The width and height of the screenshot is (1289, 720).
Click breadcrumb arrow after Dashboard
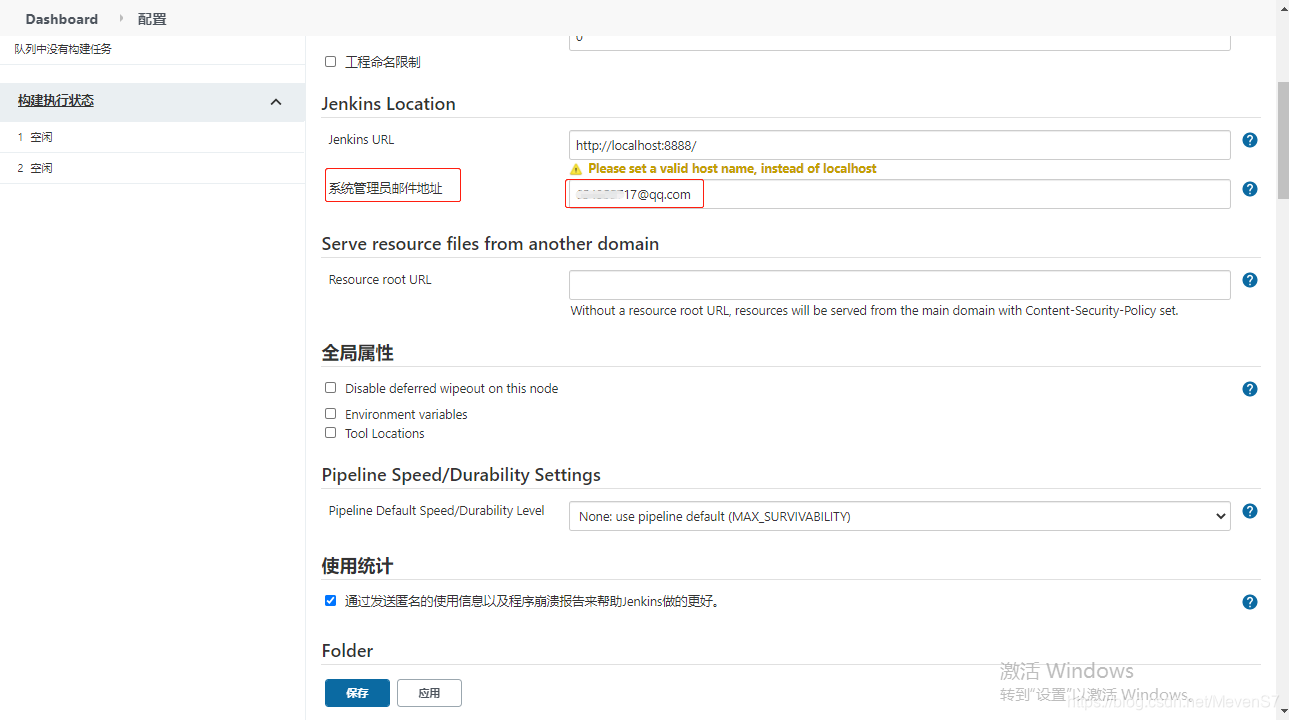121,18
